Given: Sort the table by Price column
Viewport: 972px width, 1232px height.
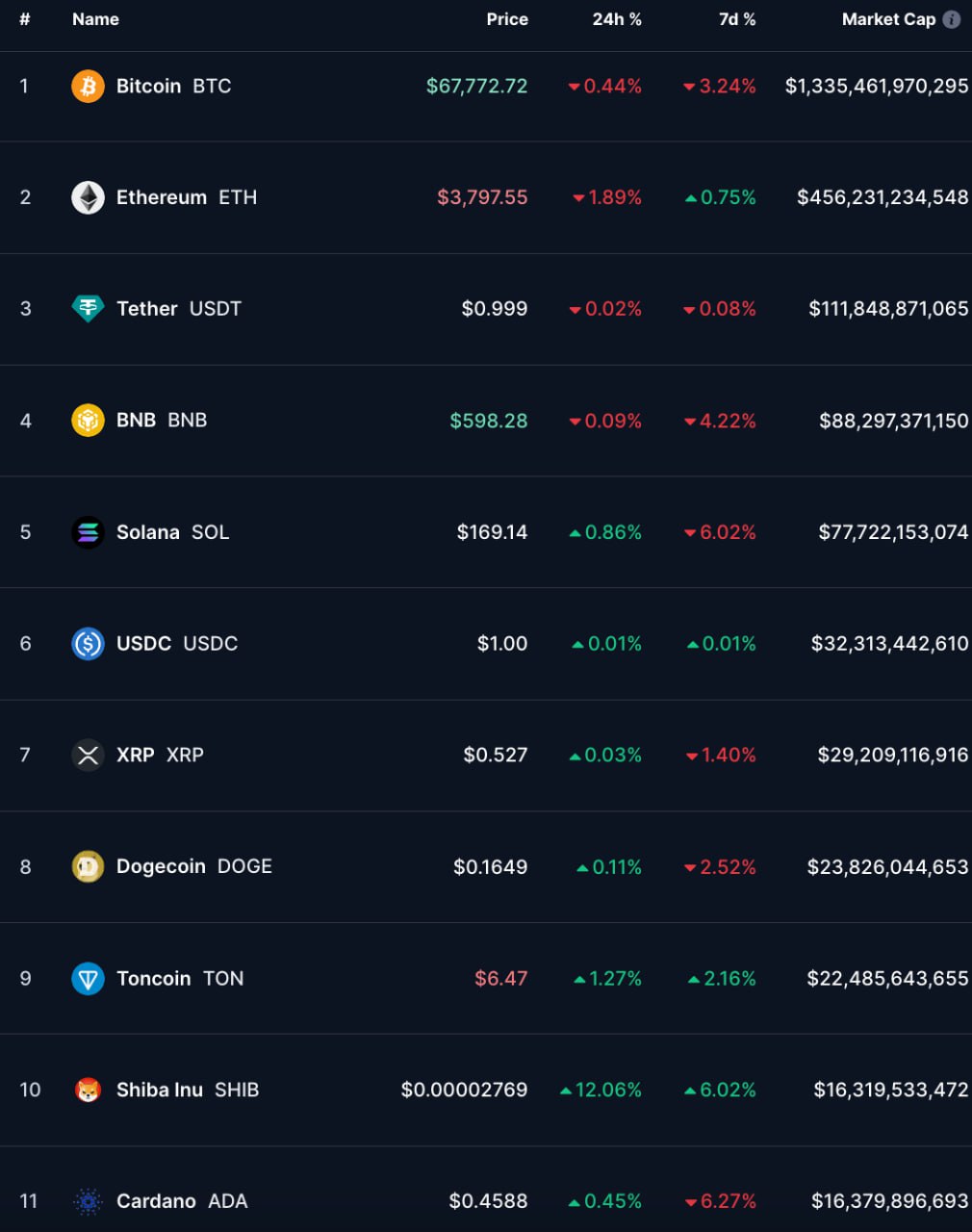Looking at the screenshot, I should [507, 19].
